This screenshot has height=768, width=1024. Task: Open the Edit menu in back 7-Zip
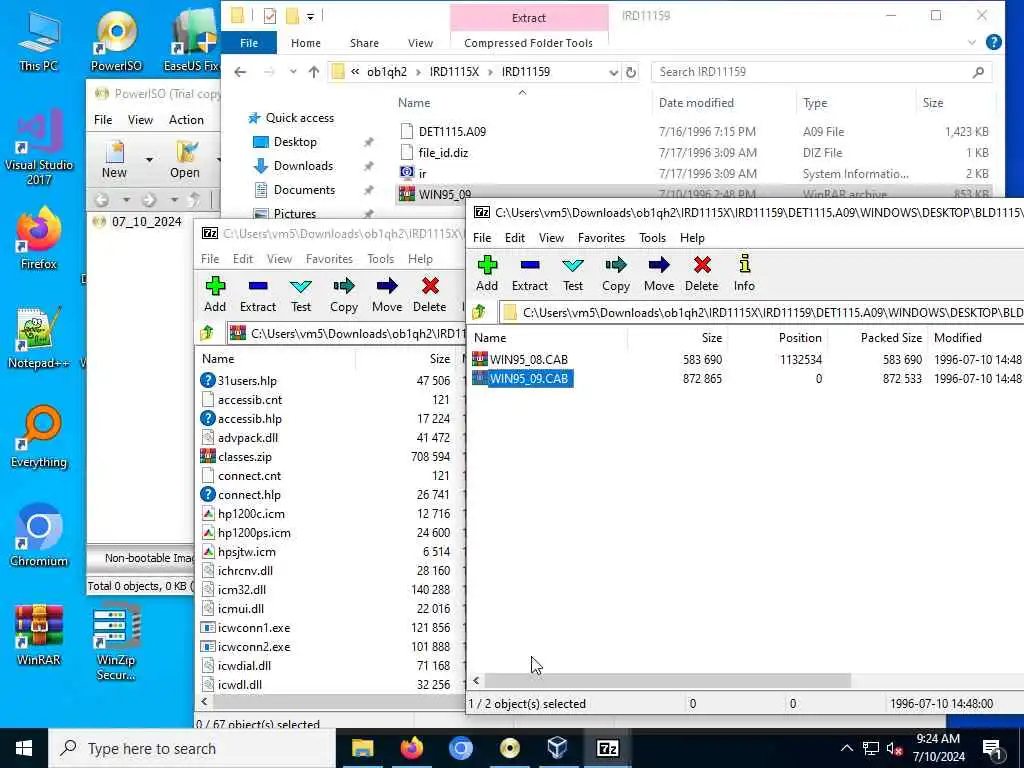click(x=243, y=259)
